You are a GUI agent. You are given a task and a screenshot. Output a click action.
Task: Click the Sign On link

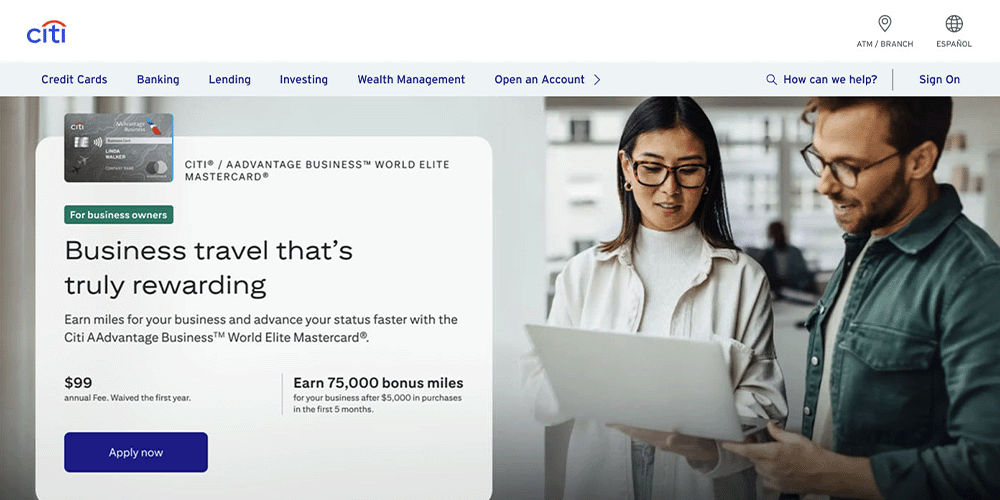pyautogui.click(x=939, y=80)
